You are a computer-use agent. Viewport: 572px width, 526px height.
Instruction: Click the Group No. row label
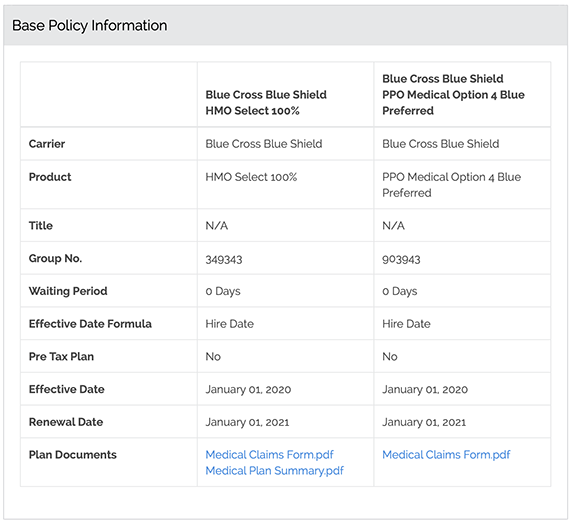(x=55, y=258)
